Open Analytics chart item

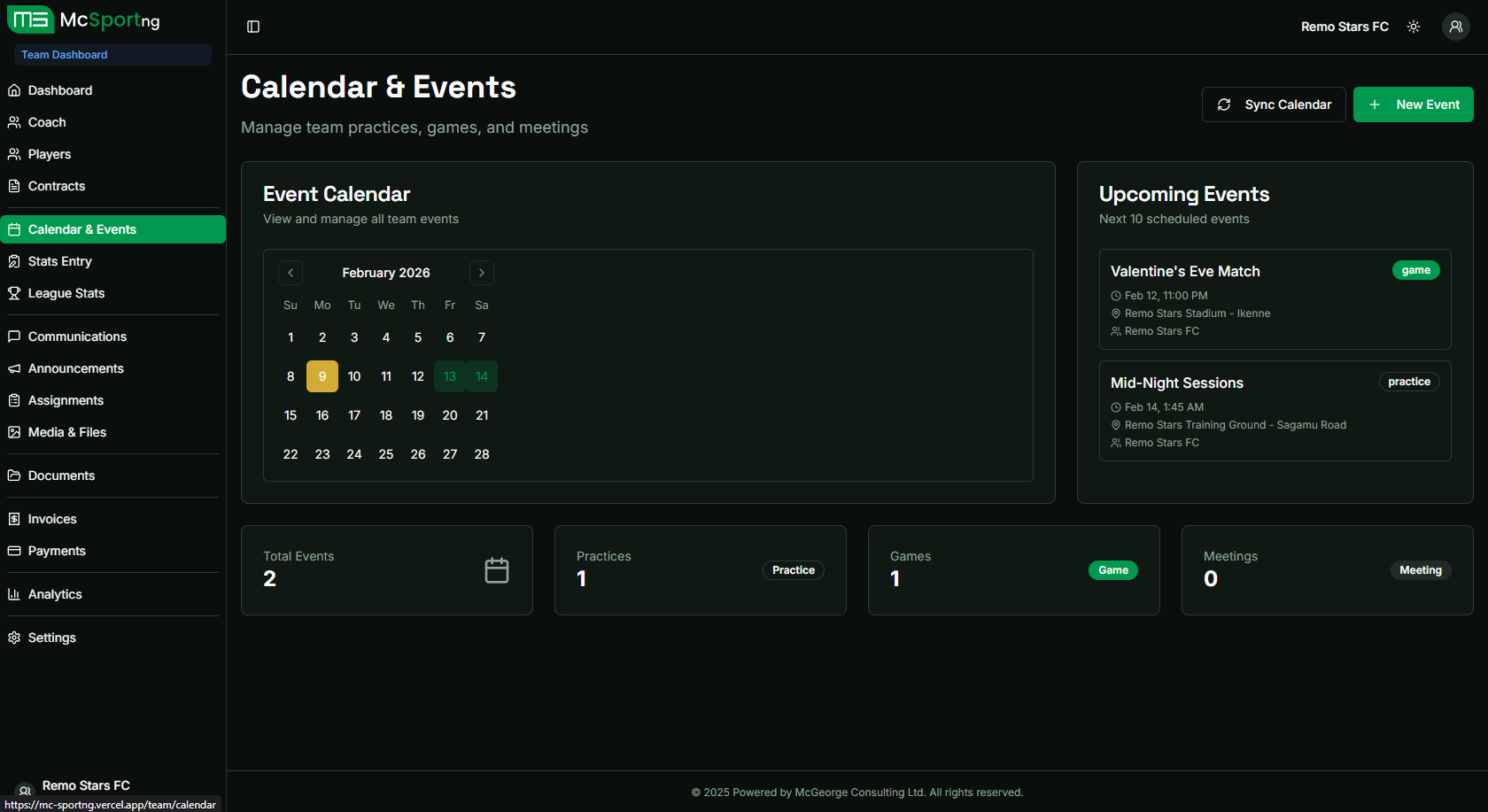point(55,594)
